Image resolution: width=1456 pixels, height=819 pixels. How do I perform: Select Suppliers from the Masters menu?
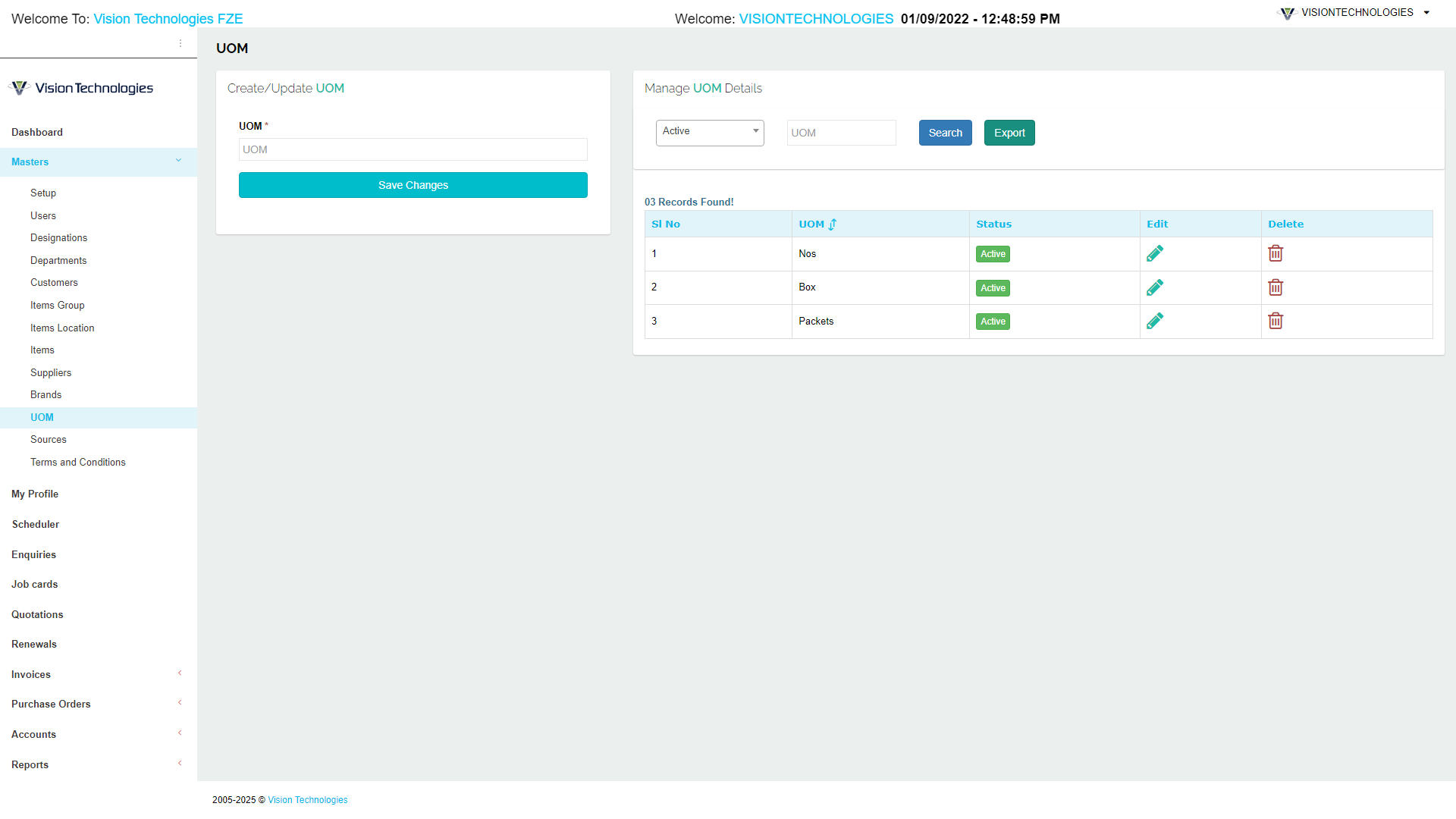point(50,372)
